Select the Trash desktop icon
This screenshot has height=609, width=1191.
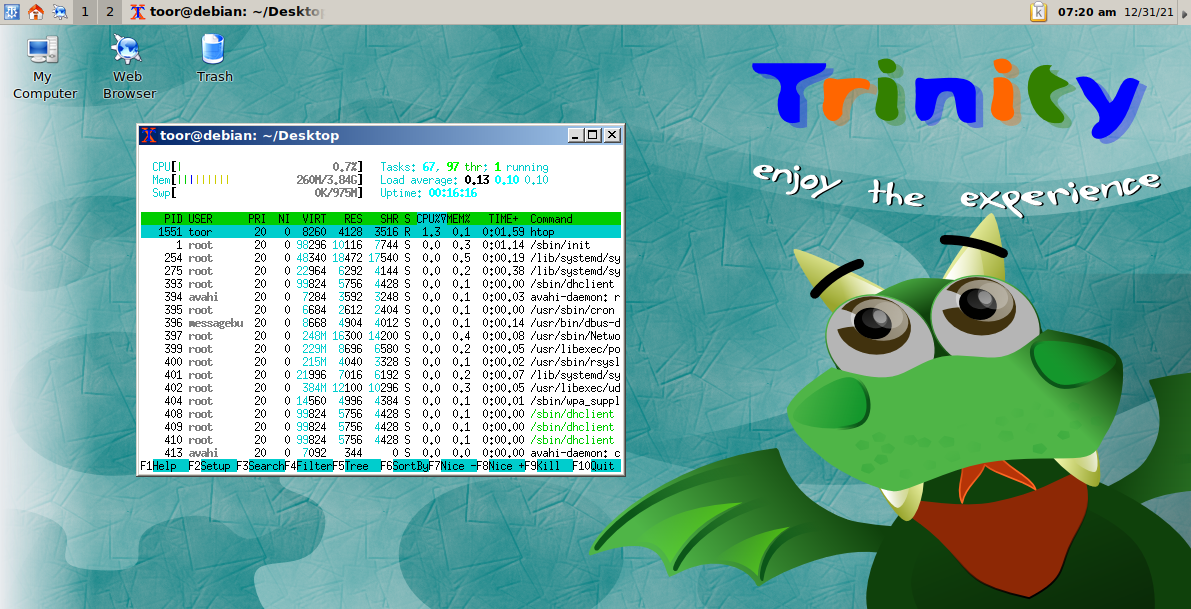pos(214,58)
